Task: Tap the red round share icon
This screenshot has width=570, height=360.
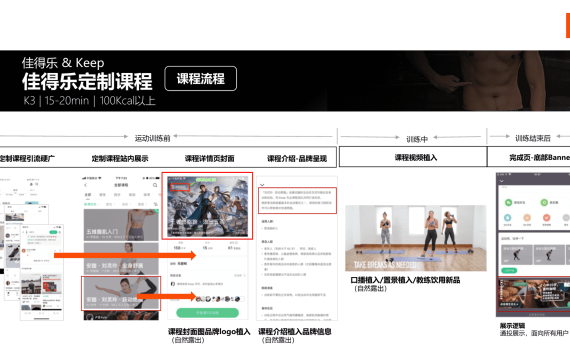Action: tap(546, 218)
